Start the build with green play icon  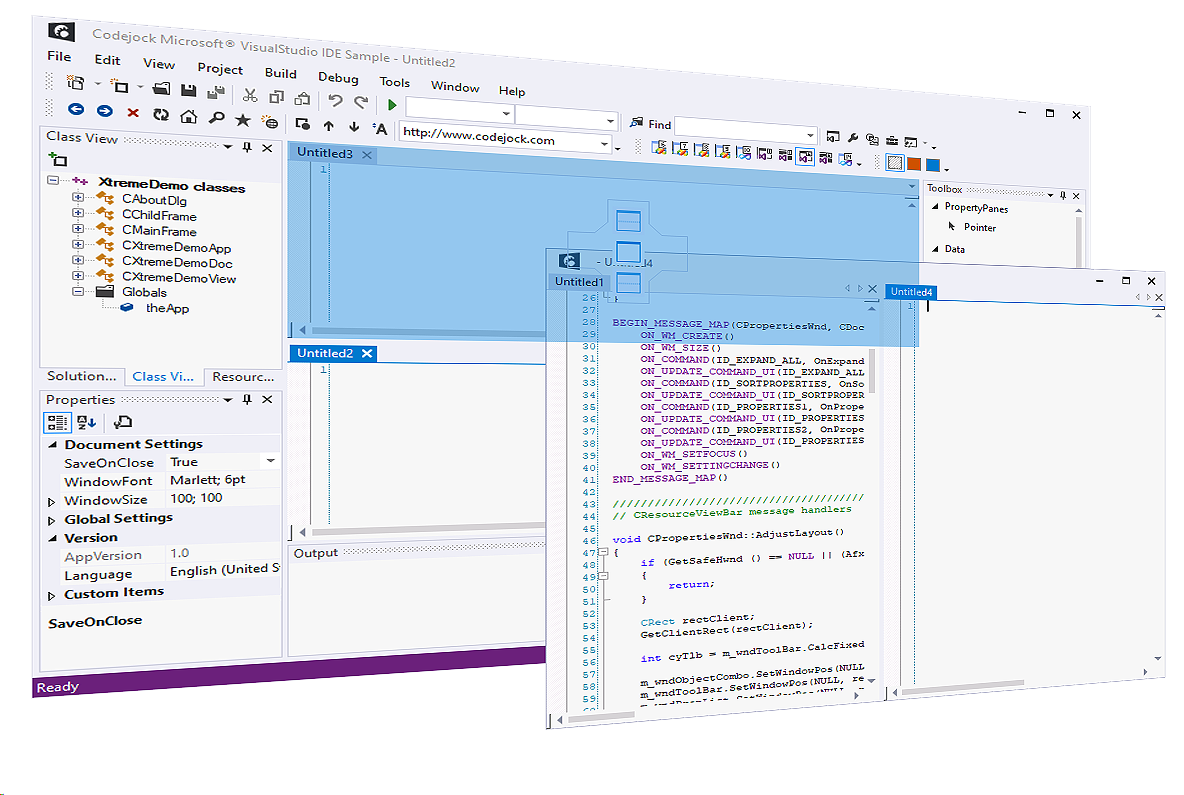point(392,104)
